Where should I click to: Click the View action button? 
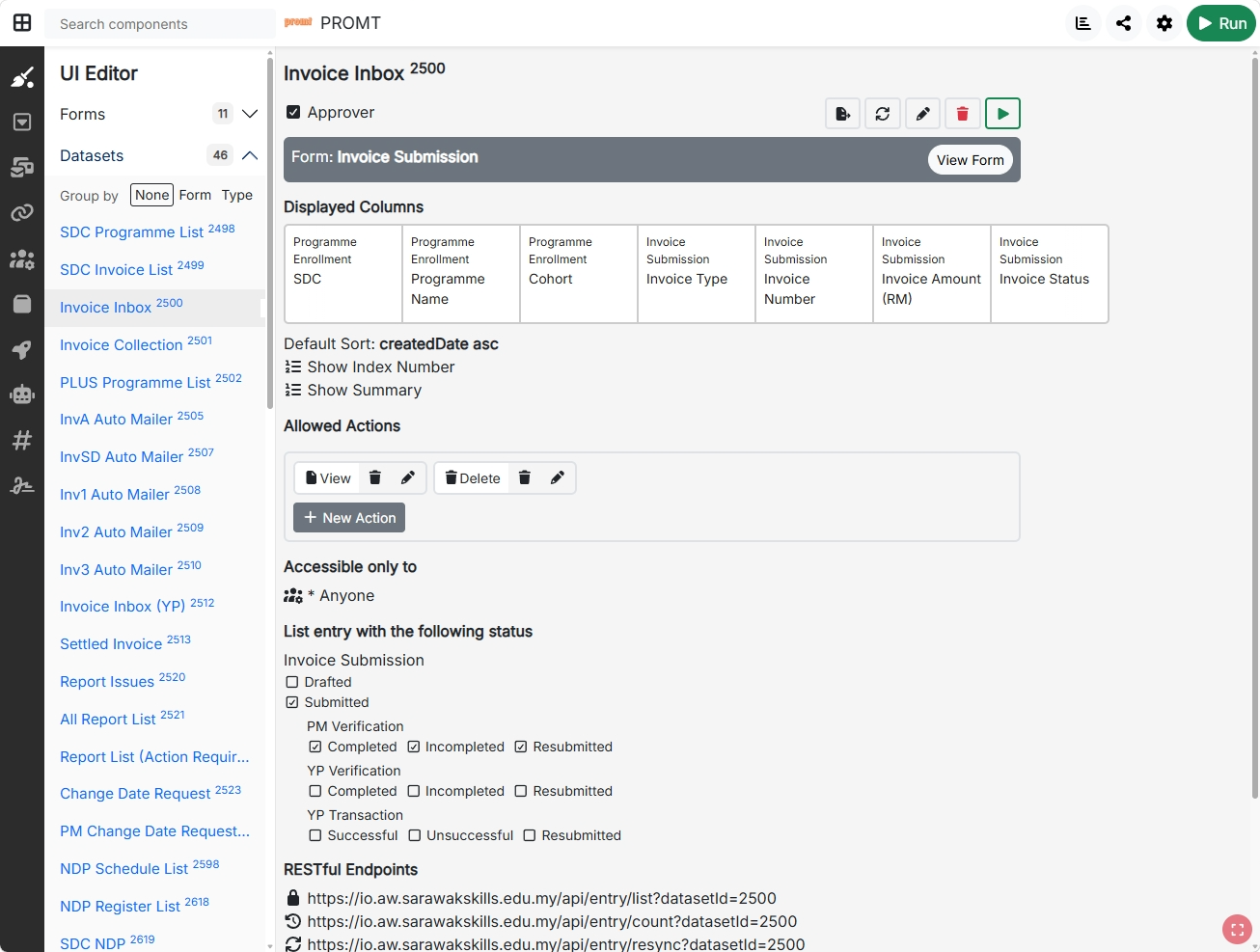coord(328,477)
